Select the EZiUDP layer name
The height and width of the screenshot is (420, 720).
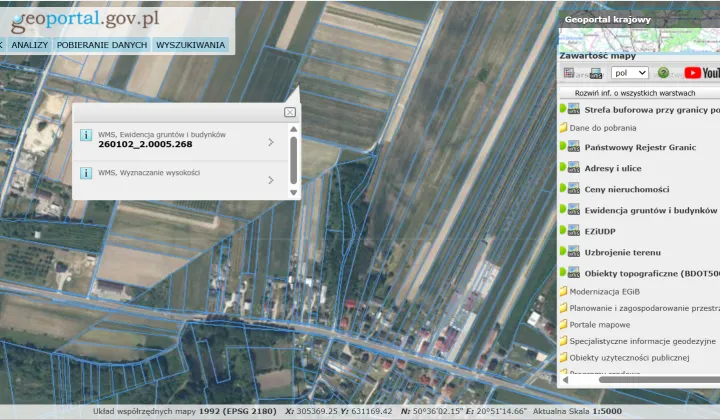click(x=600, y=231)
